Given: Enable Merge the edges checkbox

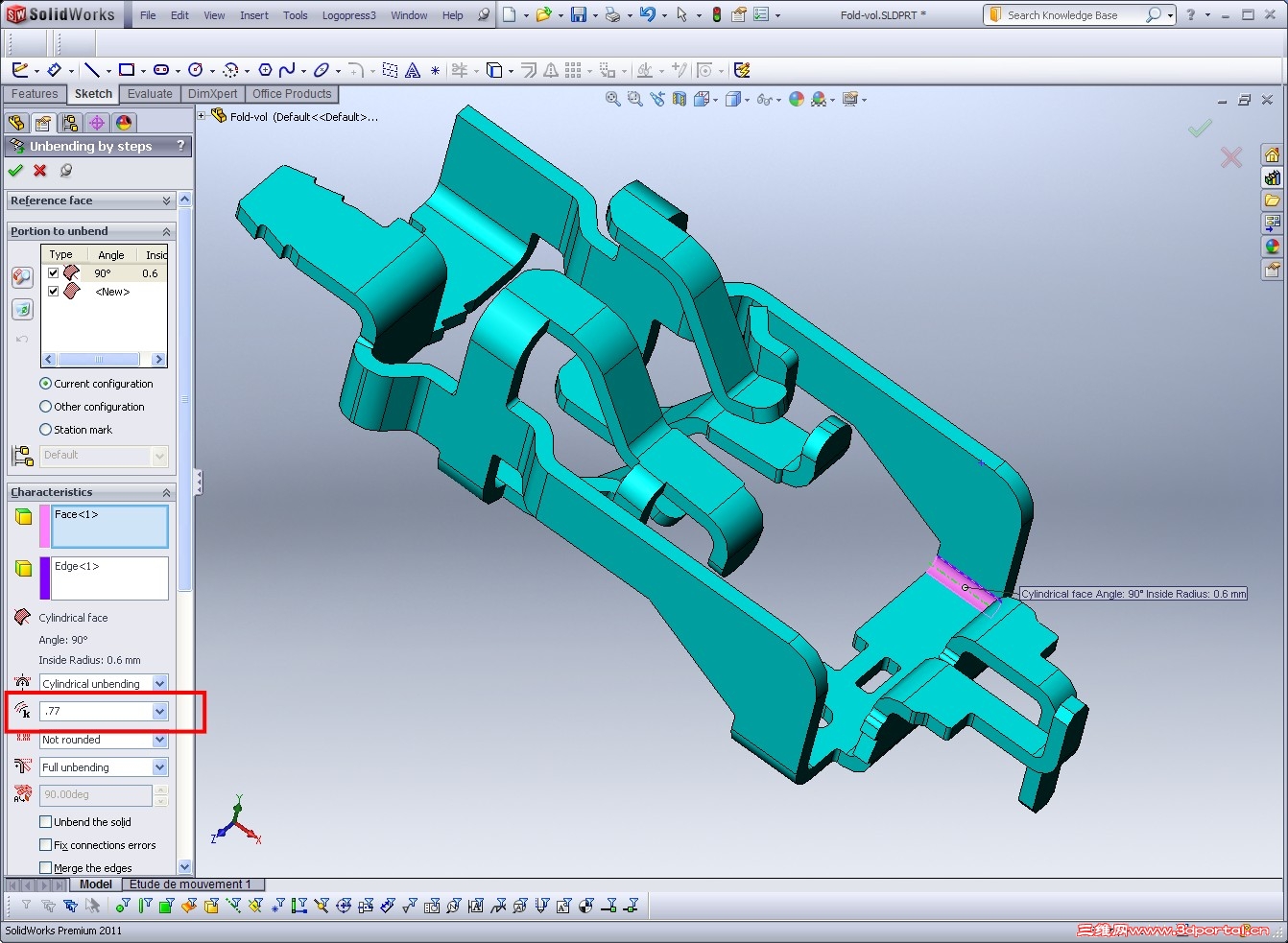Looking at the screenshot, I should (x=45, y=868).
